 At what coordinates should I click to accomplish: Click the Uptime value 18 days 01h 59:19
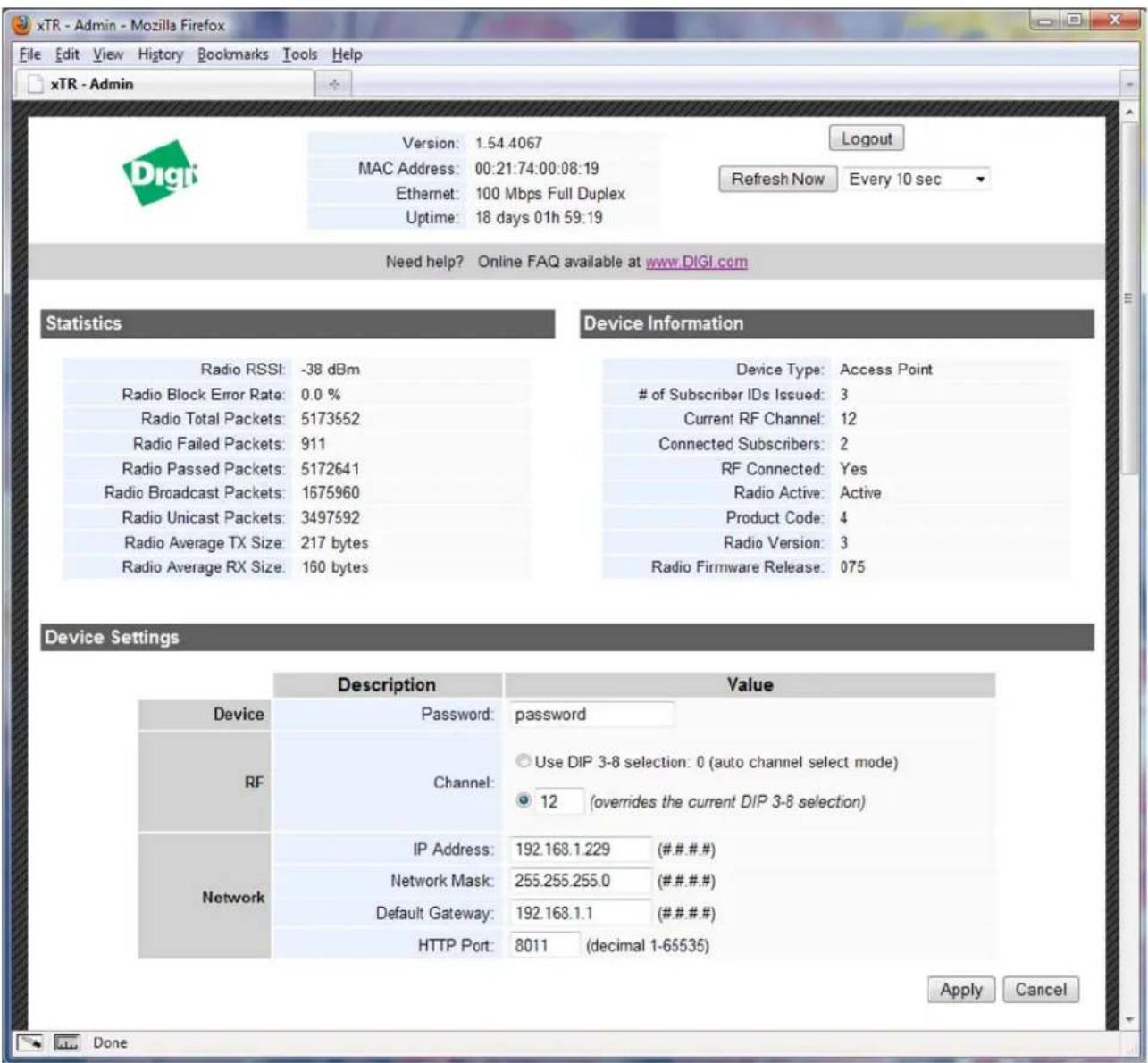539,218
